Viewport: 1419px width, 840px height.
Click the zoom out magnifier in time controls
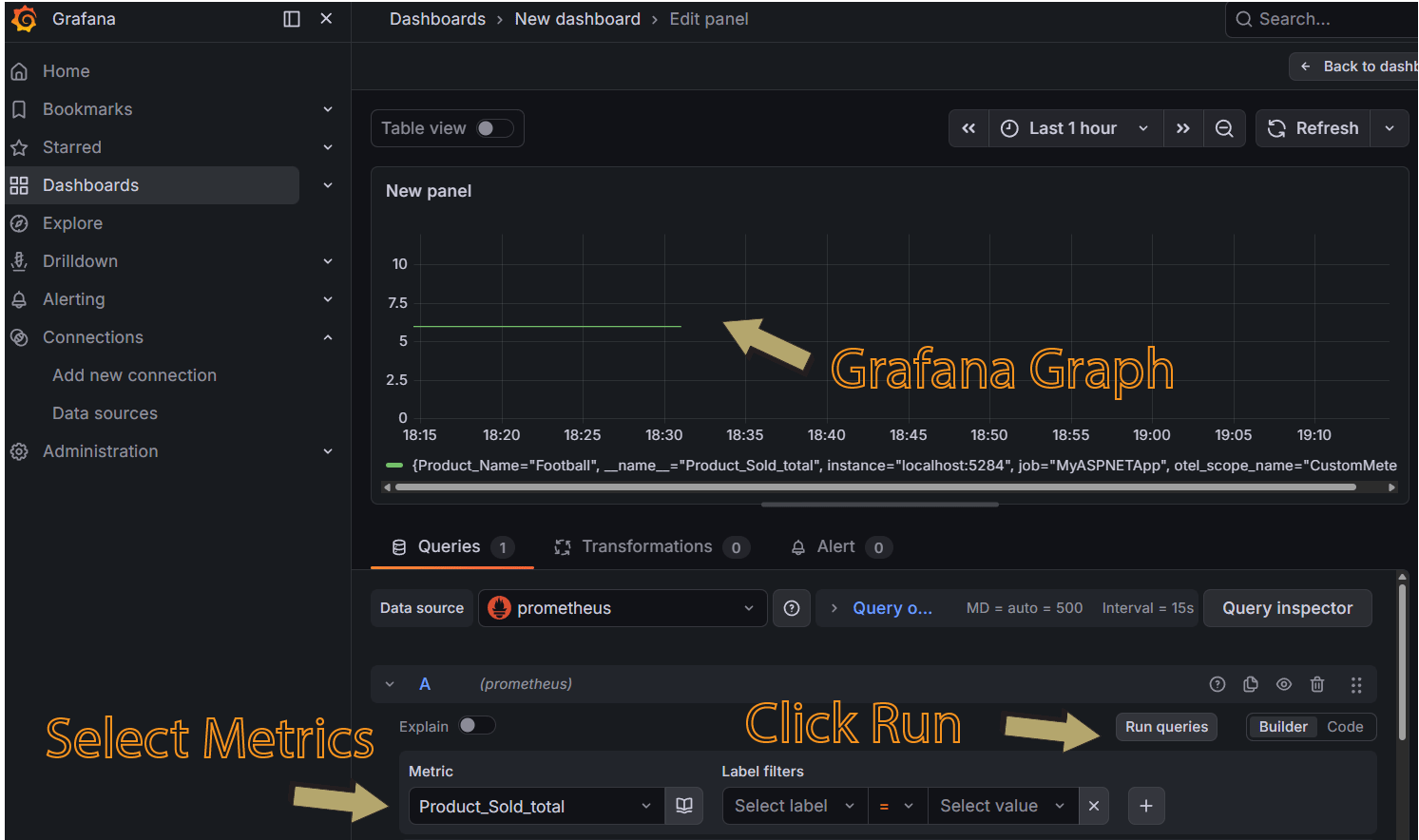click(x=1224, y=127)
